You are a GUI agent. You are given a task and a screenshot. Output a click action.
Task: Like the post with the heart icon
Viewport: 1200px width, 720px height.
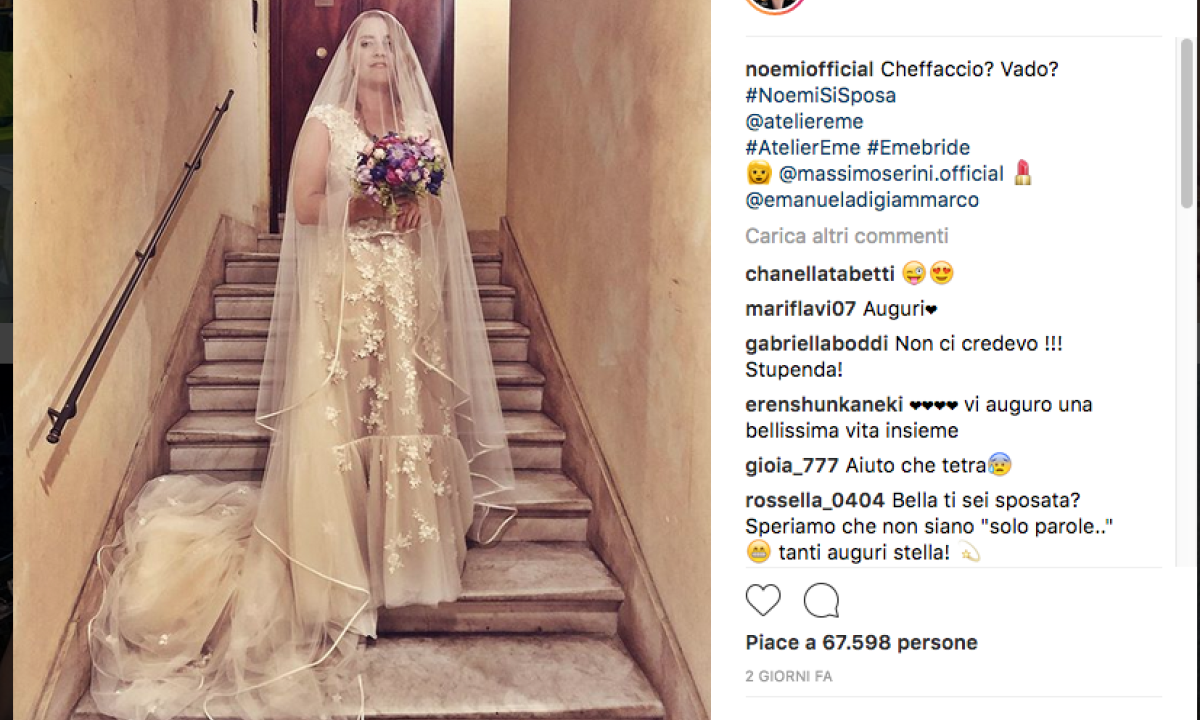point(763,600)
